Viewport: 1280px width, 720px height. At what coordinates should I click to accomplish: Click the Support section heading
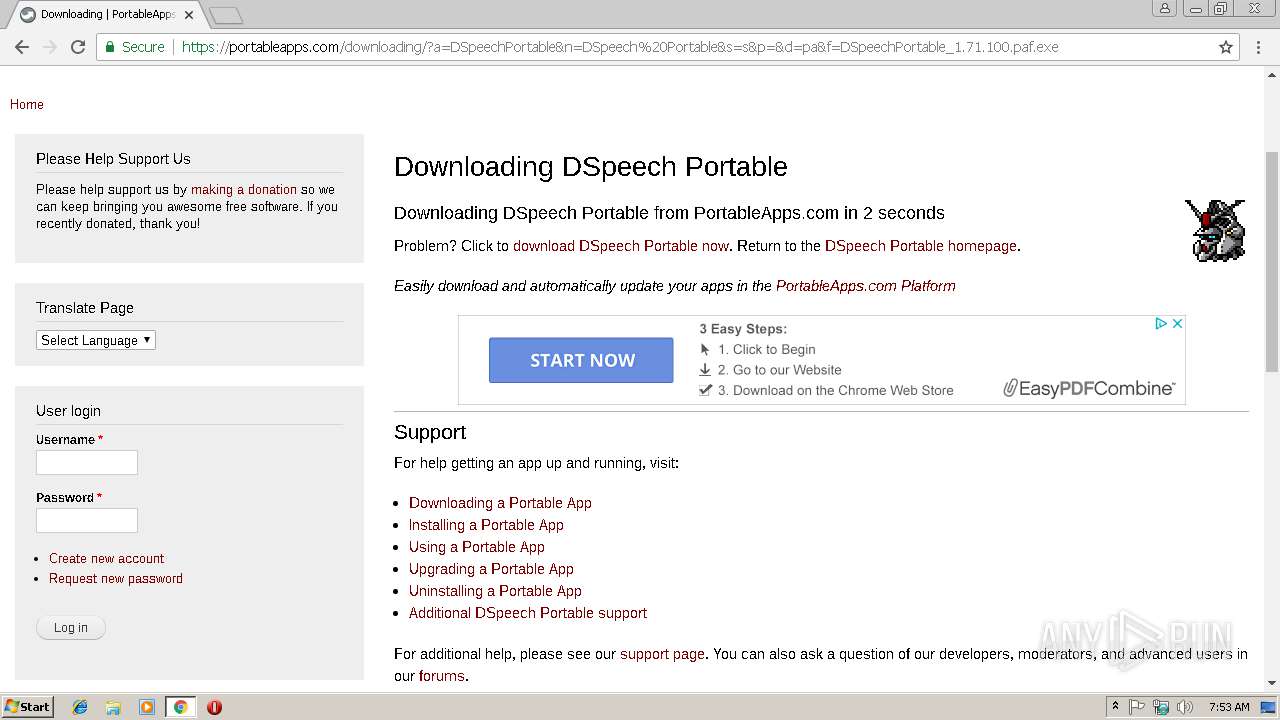click(430, 432)
